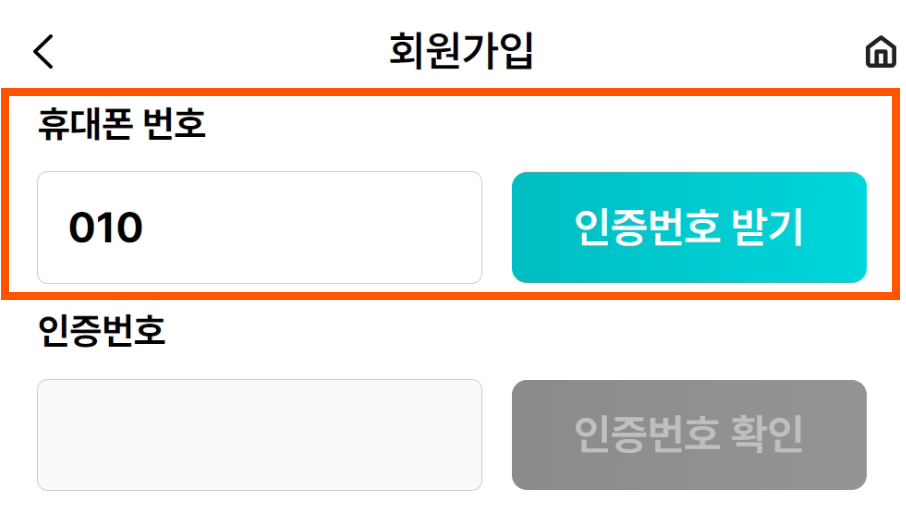Click the phone number input field
This screenshot has width=906, height=513.
pyautogui.click(x=259, y=228)
